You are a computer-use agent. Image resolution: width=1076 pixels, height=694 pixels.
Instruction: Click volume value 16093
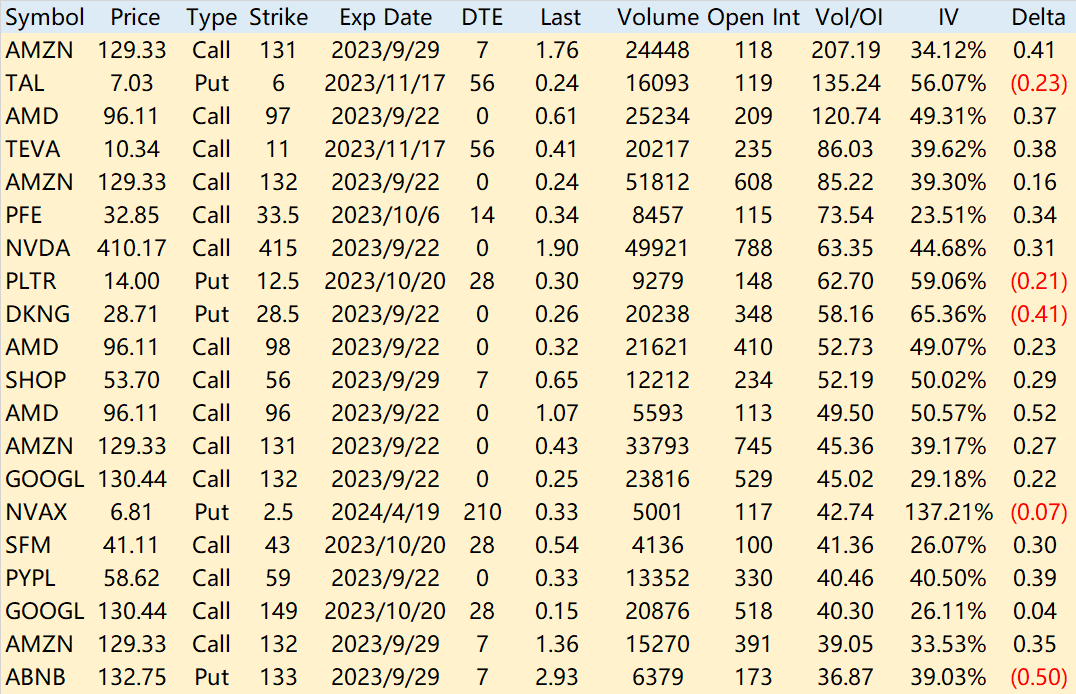(x=657, y=83)
